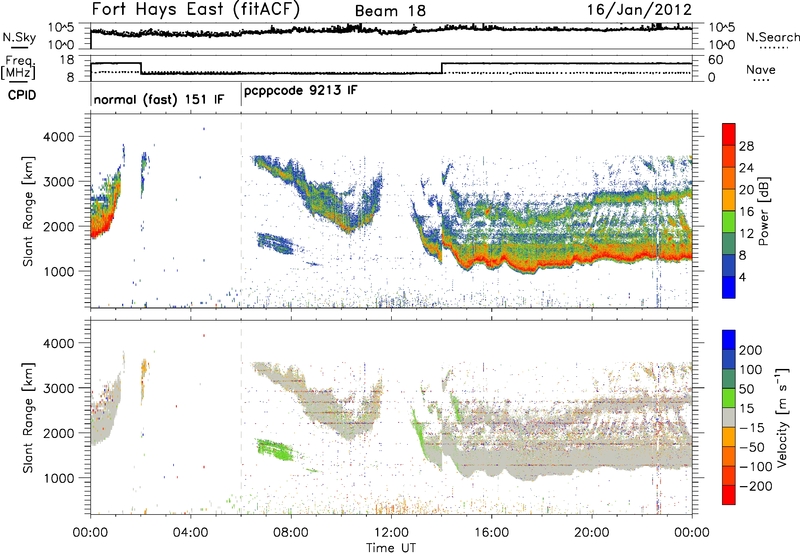Click the date '16/Jan/2012'
Screen dimensions: 800x554
639,10
